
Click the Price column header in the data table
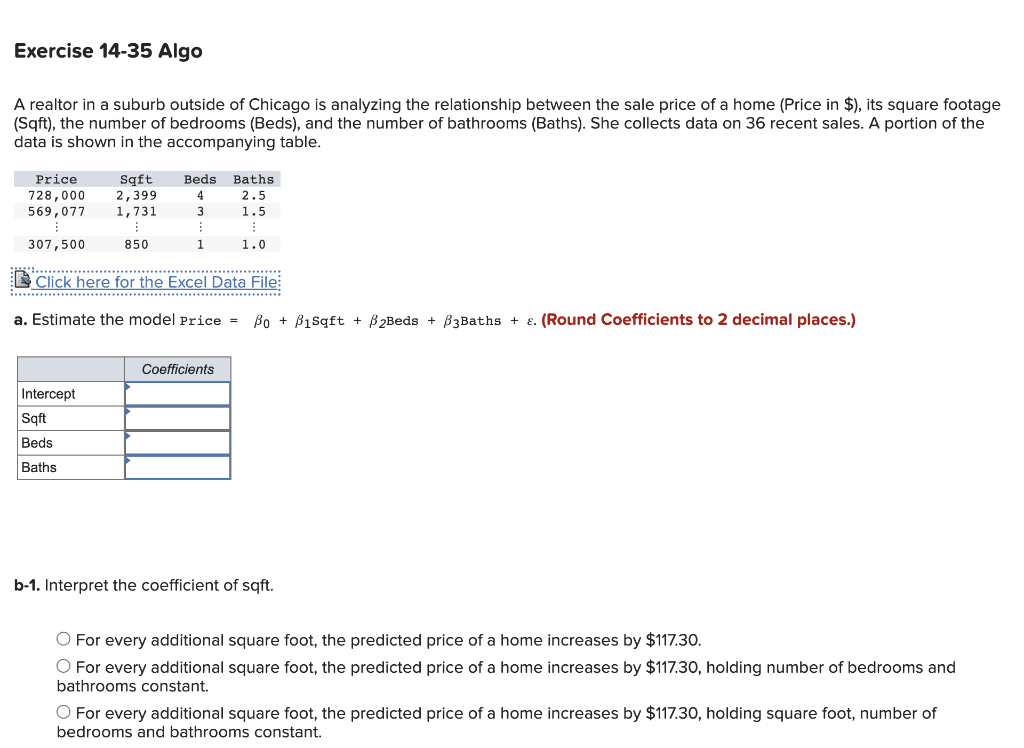coord(56,179)
